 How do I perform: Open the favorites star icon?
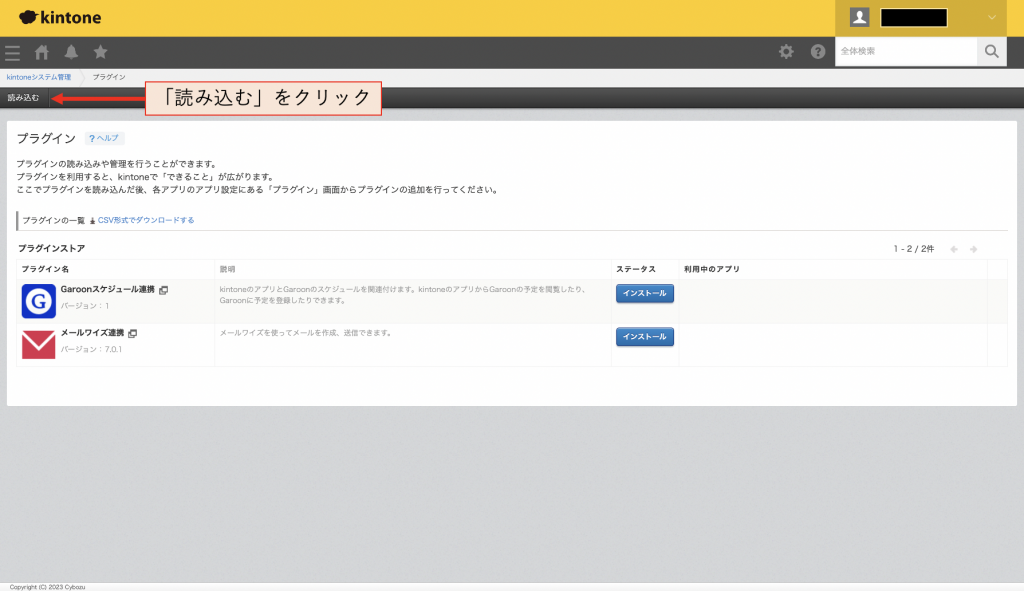pyautogui.click(x=101, y=52)
